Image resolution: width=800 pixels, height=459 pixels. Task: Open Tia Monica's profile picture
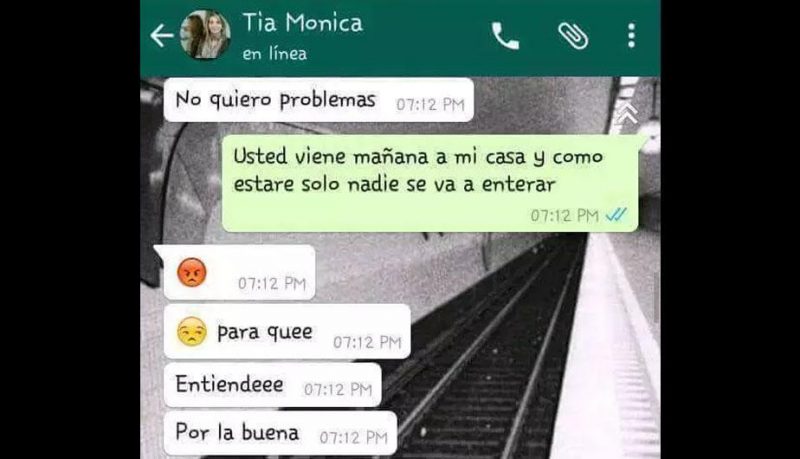point(205,35)
